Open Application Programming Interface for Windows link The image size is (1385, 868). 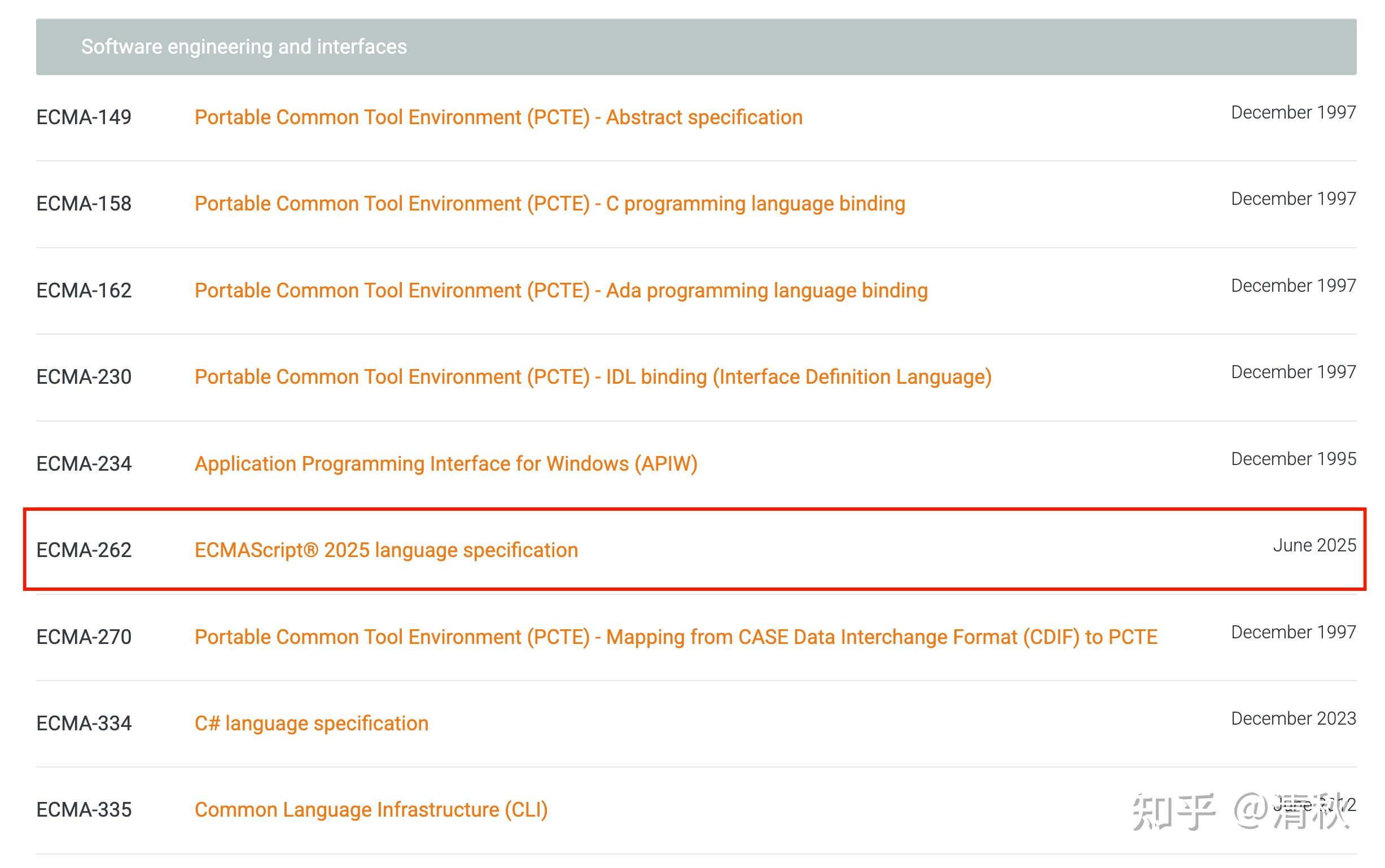click(x=445, y=463)
